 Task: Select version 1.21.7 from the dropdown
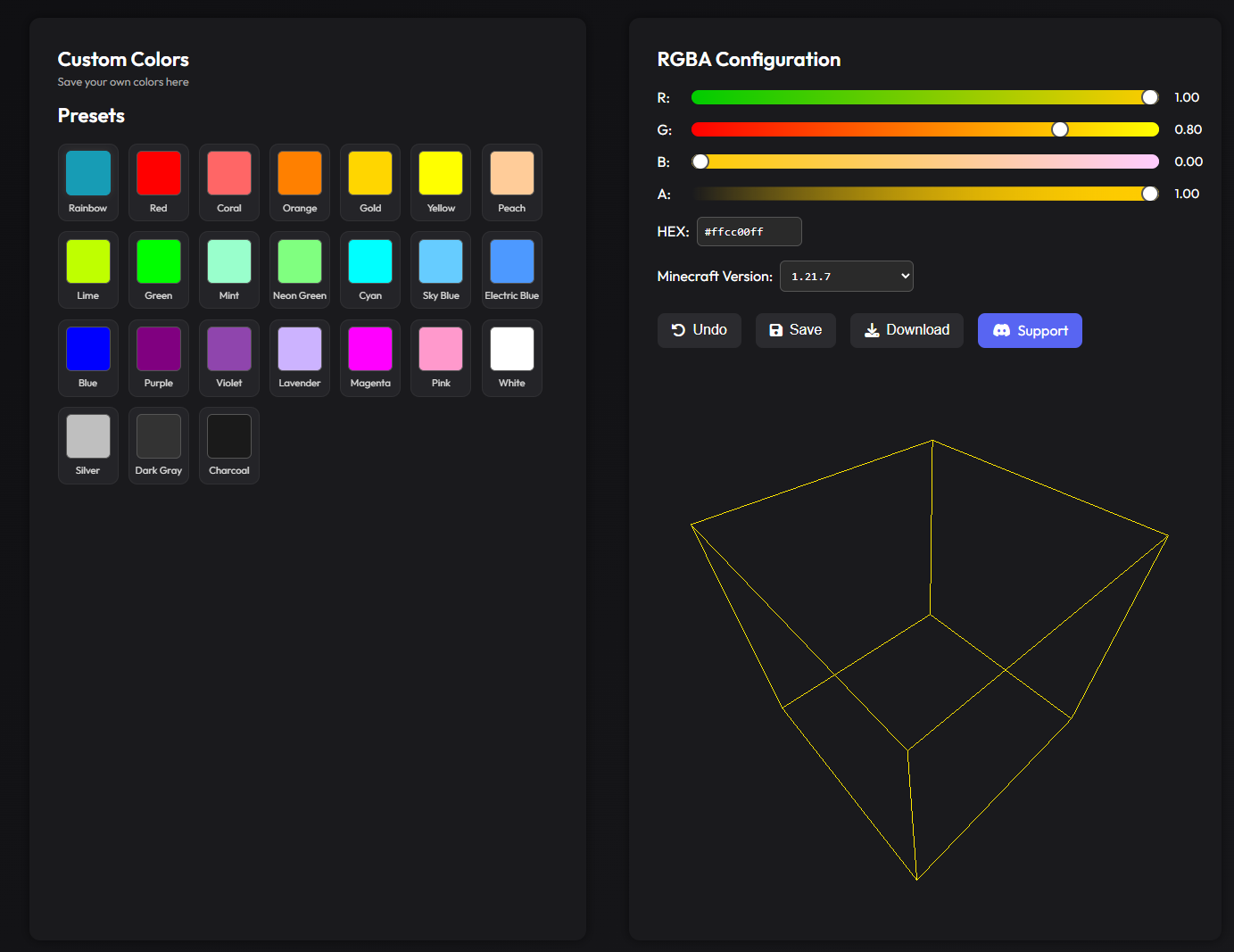[x=846, y=276]
